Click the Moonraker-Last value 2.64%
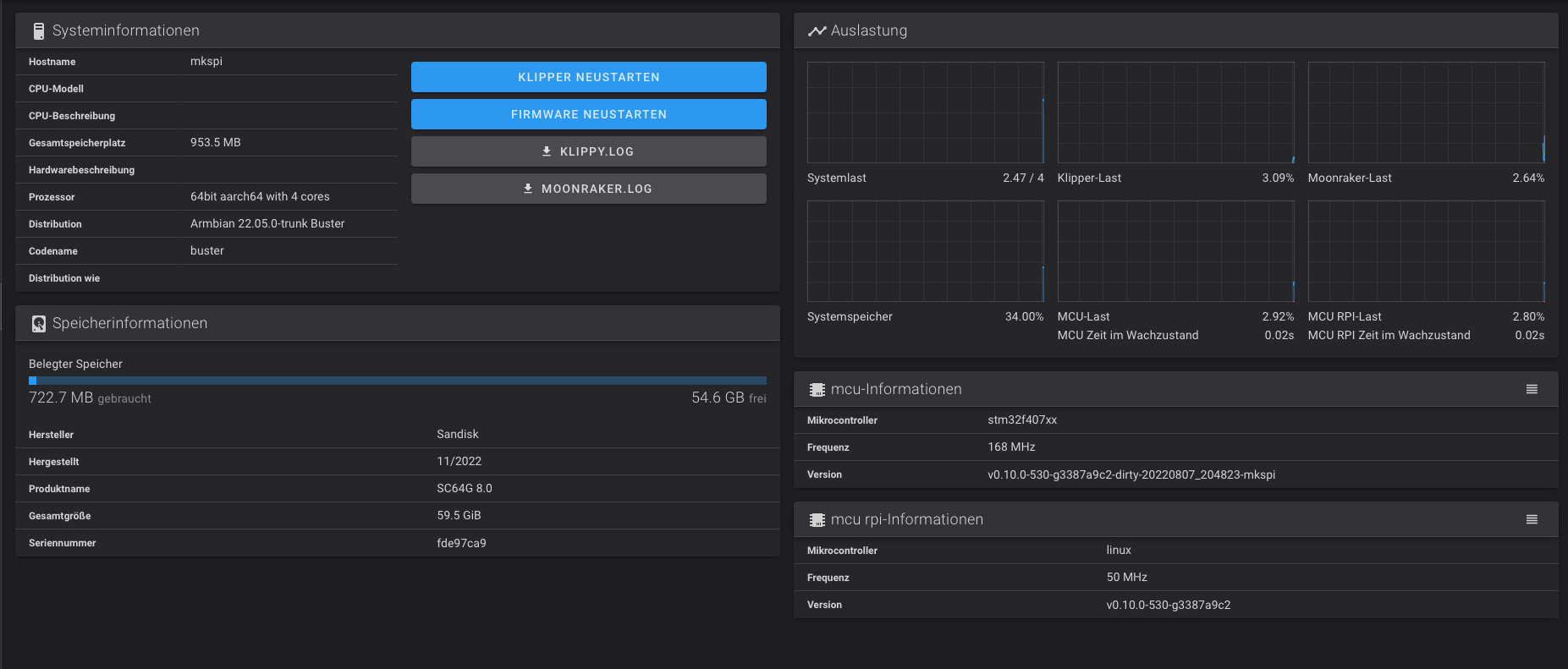This screenshot has height=669, width=1568. pos(1528,178)
